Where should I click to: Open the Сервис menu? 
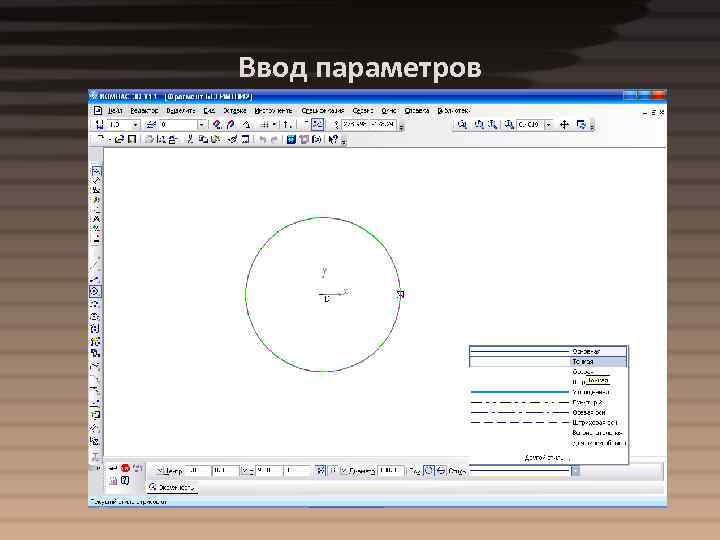click(x=363, y=111)
